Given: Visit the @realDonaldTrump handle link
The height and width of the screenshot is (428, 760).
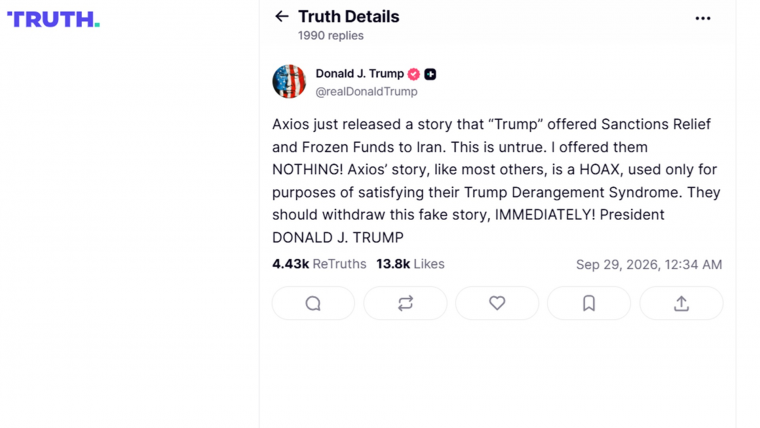Looking at the screenshot, I should click(366, 92).
